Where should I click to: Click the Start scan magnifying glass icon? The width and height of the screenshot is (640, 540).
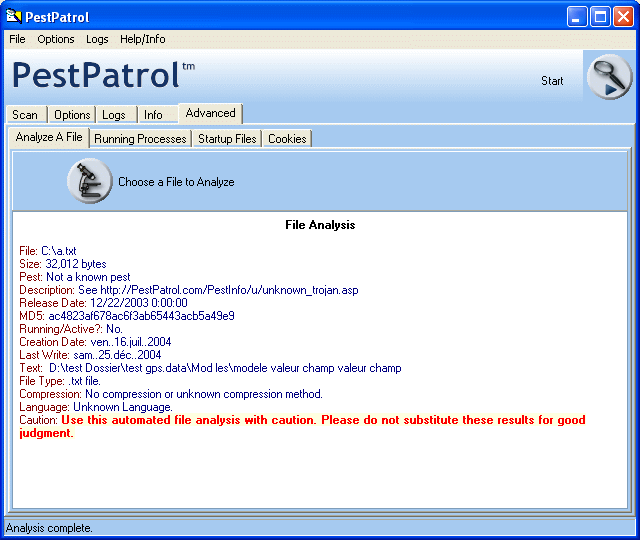click(x=609, y=76)
